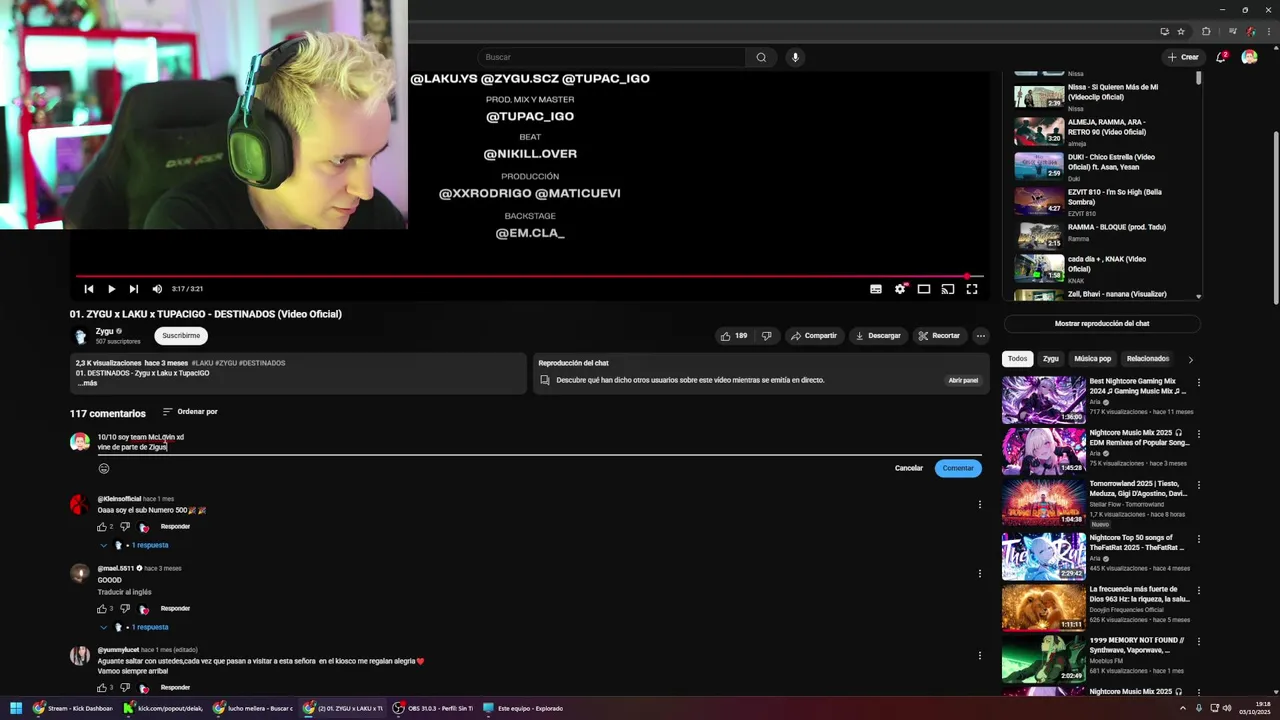This screenshot has width=1280, height=720.
Task: Open Este equipo Explorer taskbar window
Action: 524,708
